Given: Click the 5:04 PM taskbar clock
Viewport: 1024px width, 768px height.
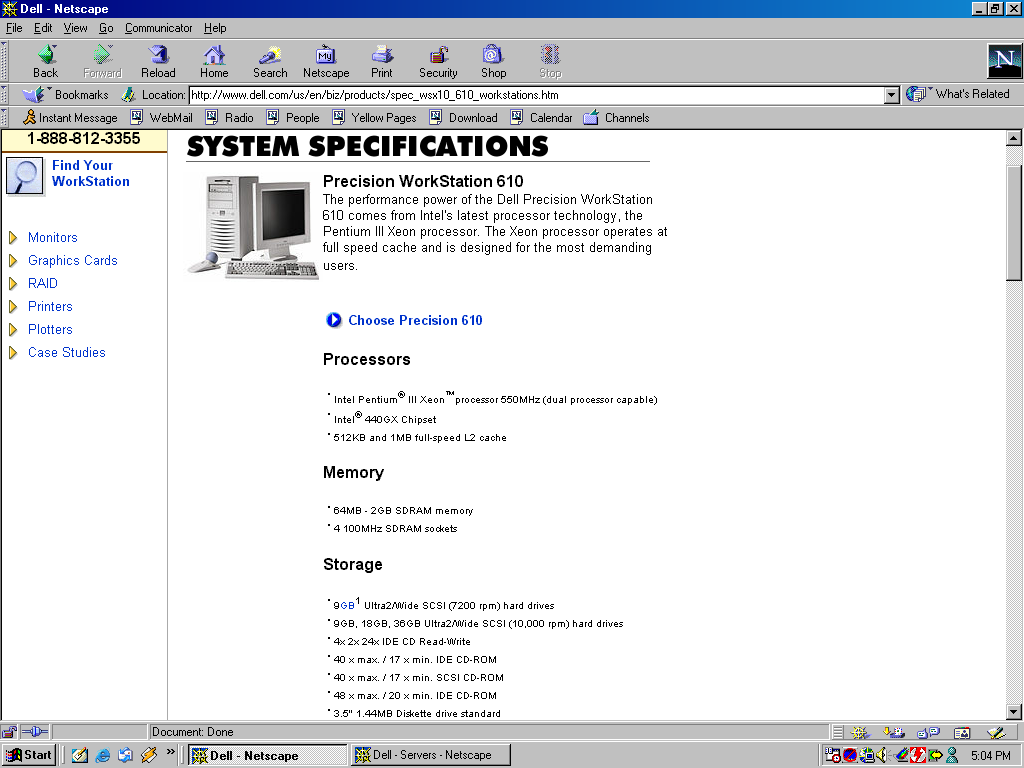Looking at the screenshot, I should click(x=990, y=756).
